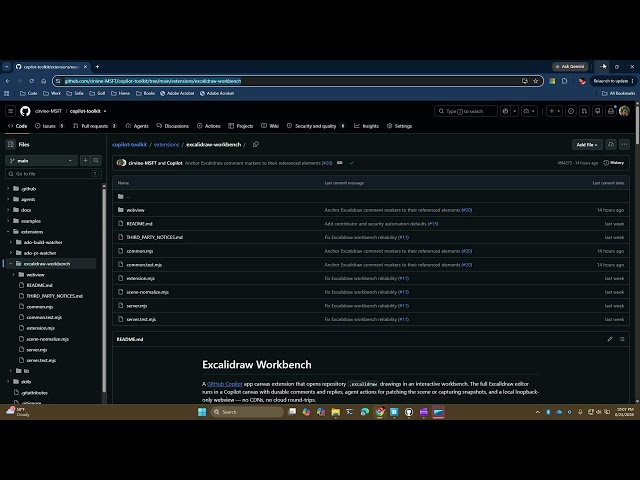Click the Copilot chat icon in header

click(505, 111)
